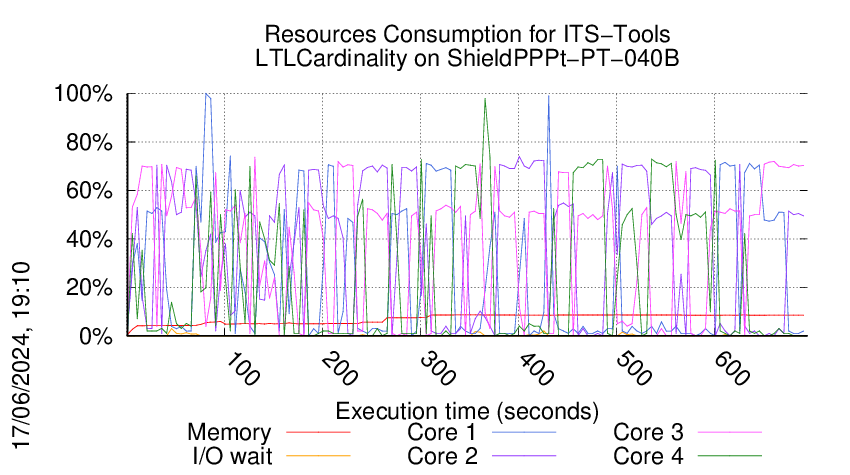Screen dimensions: 850x475
Task: Click the 600 x-axis tick label
Action: pos(732,369)
